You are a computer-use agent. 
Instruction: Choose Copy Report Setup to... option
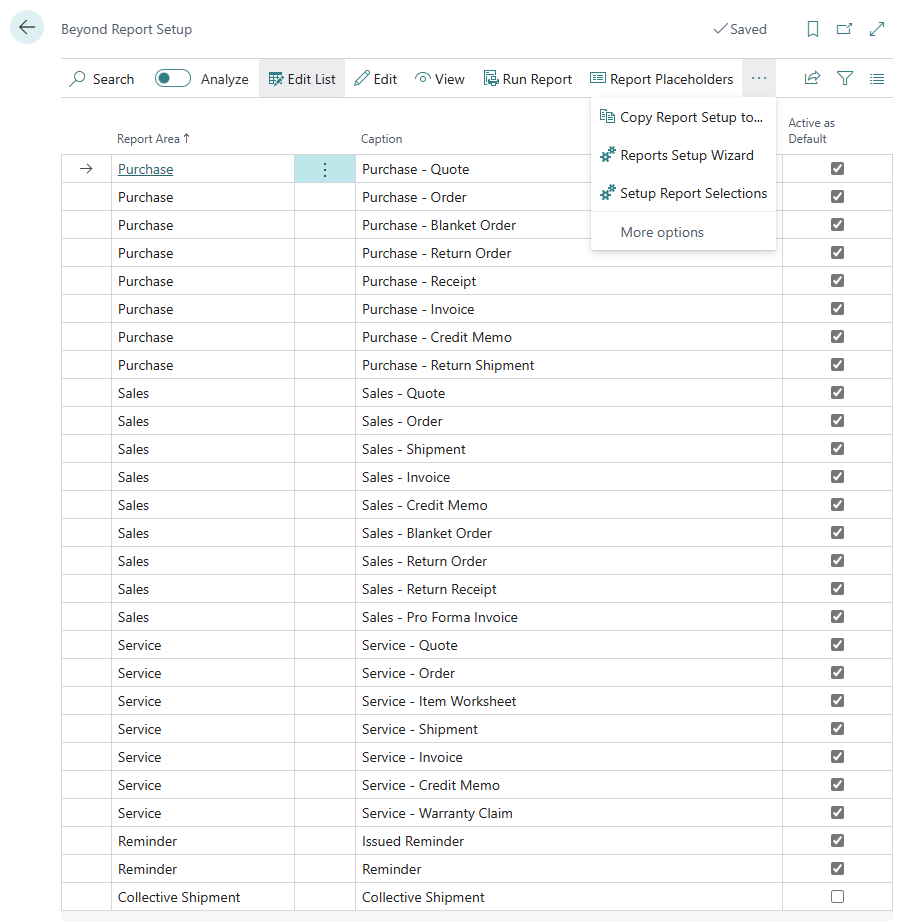pos(690,117)
